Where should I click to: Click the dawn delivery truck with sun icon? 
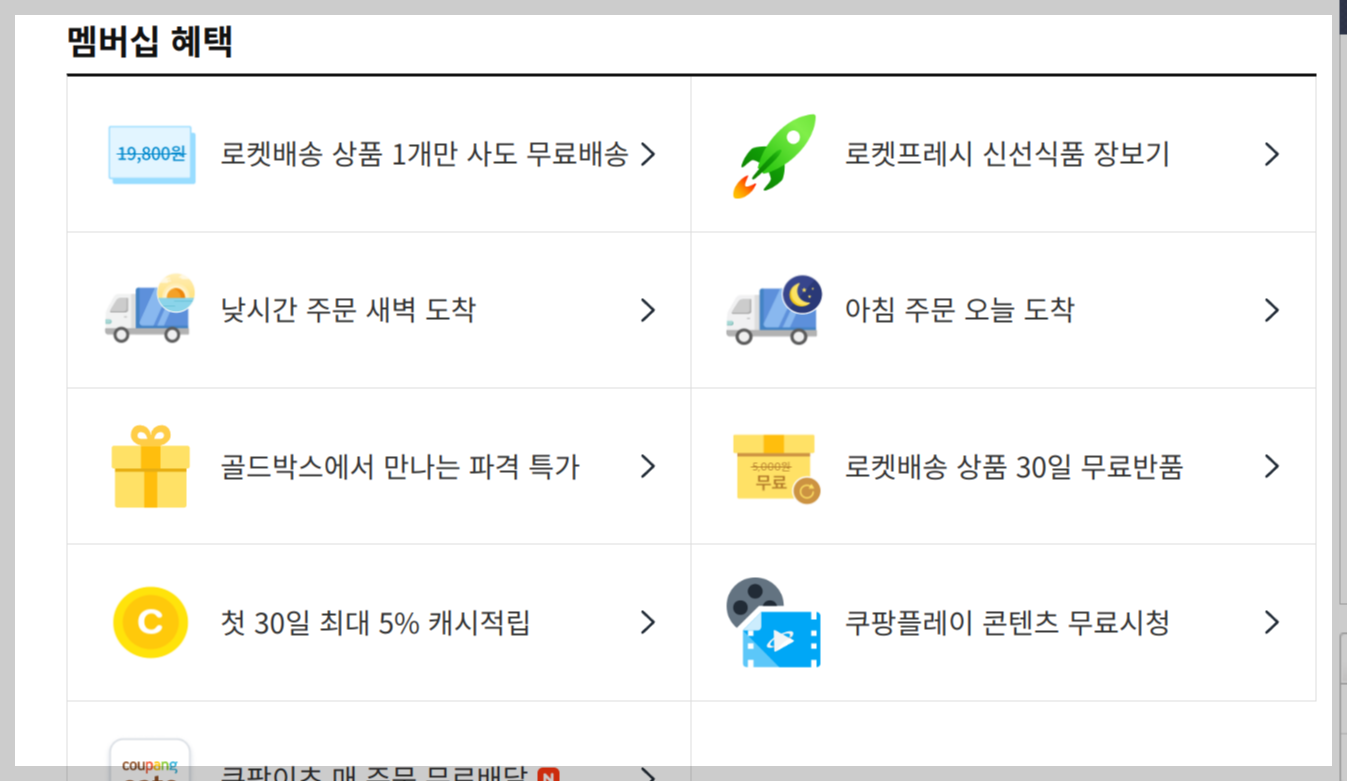pos(150,309)
